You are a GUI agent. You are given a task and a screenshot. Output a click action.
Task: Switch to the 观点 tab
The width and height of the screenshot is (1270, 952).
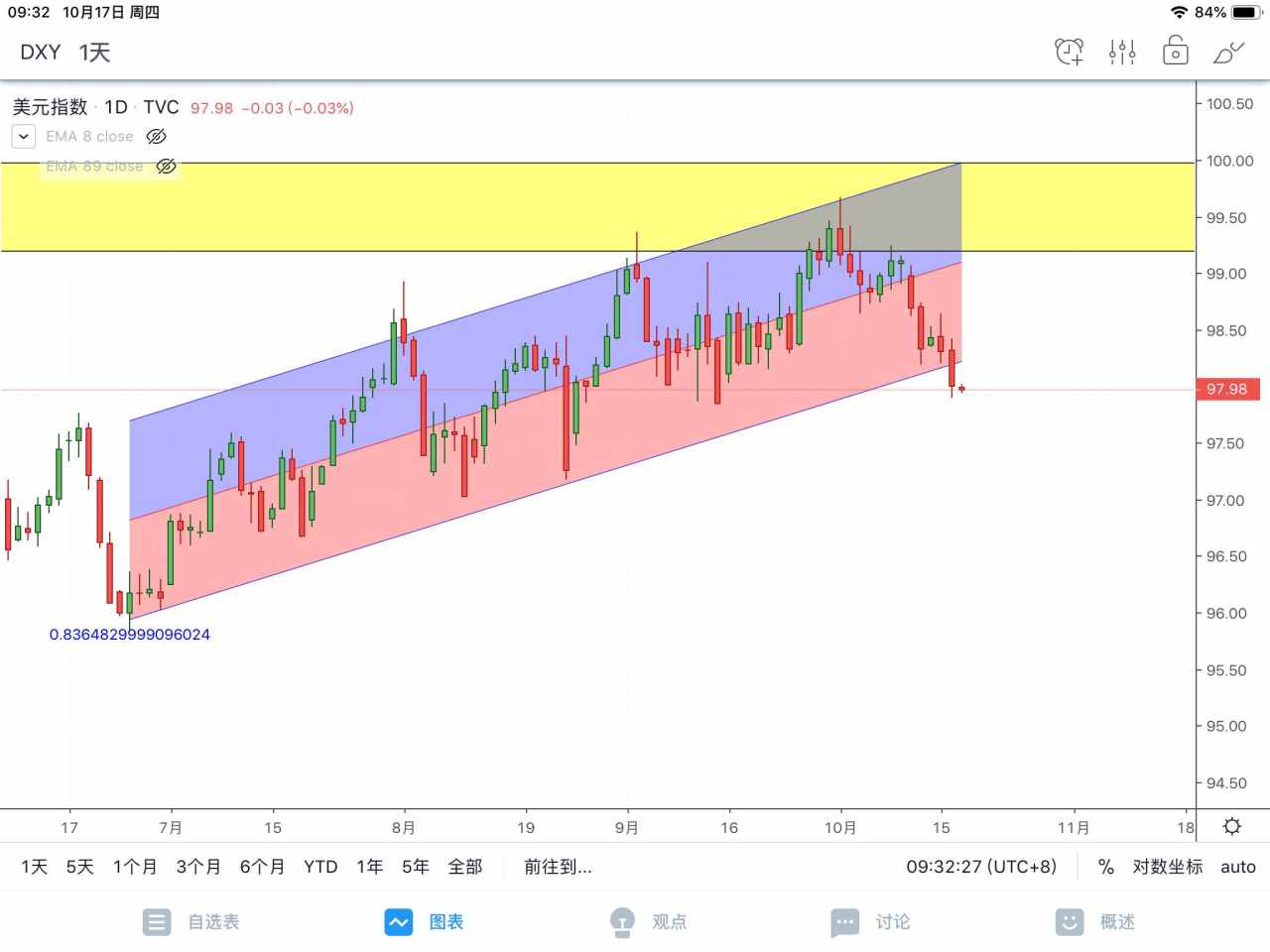coord(648,922)
